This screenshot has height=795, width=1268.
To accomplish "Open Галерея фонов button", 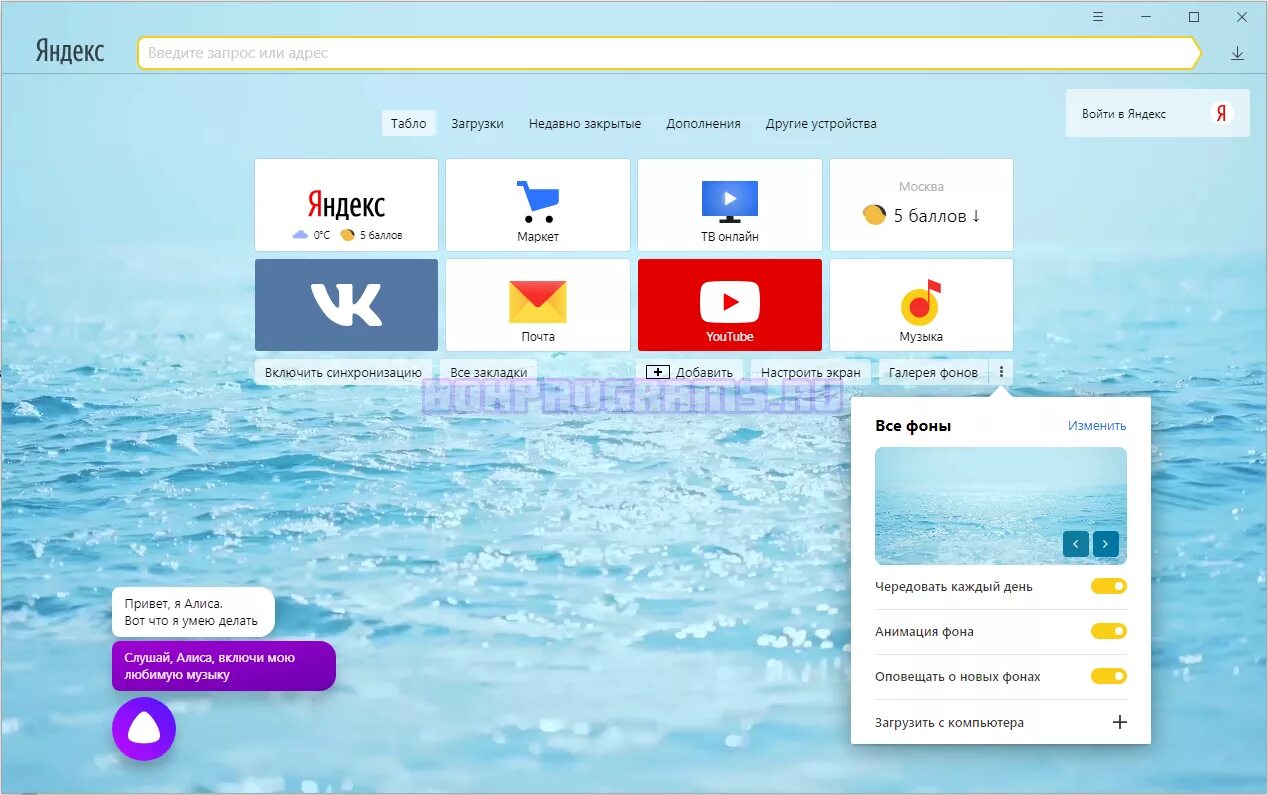I will (933, 372).
